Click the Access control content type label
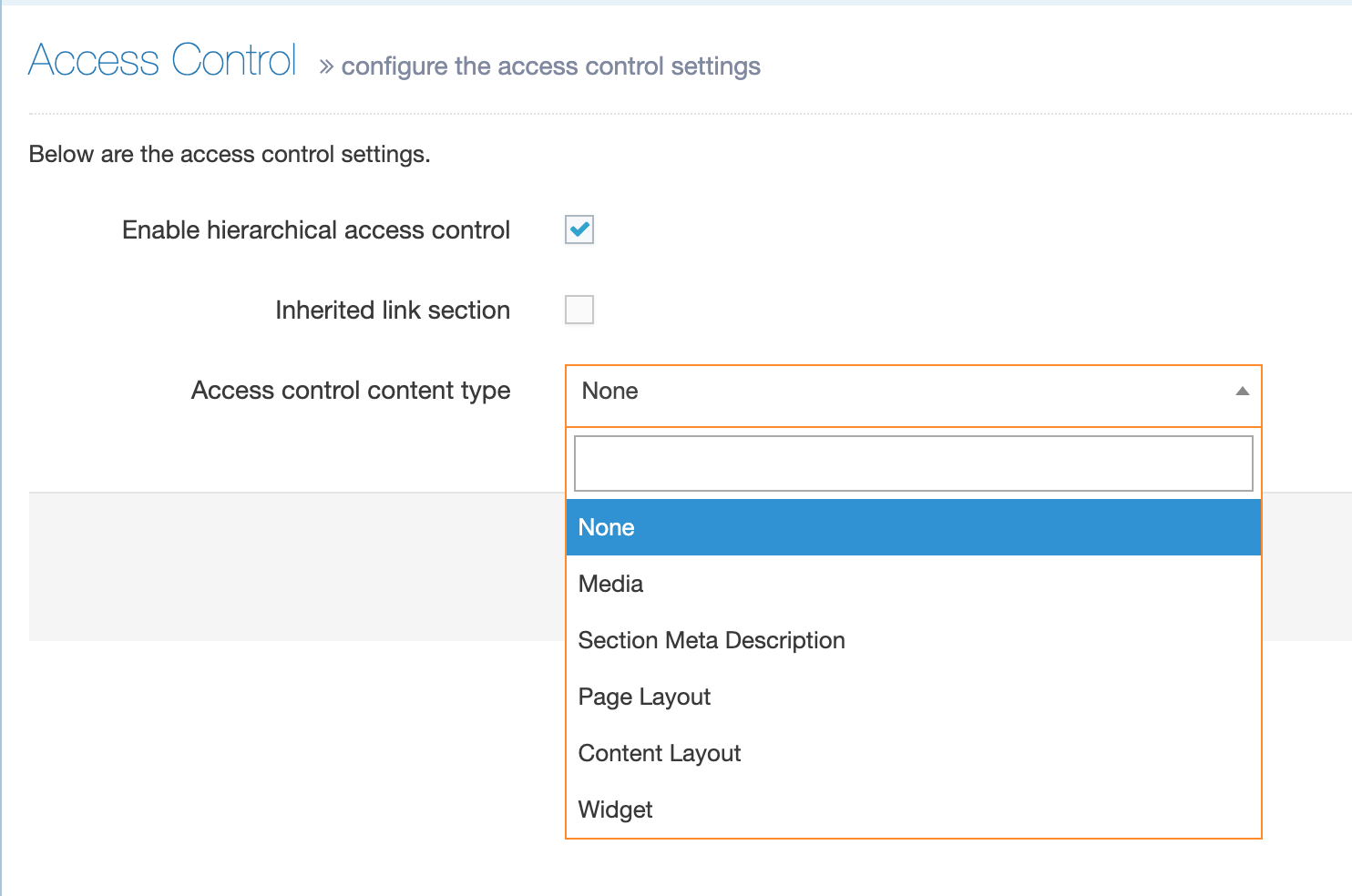The height and width of the screenshot is (896, 1352). coord(351,391)
